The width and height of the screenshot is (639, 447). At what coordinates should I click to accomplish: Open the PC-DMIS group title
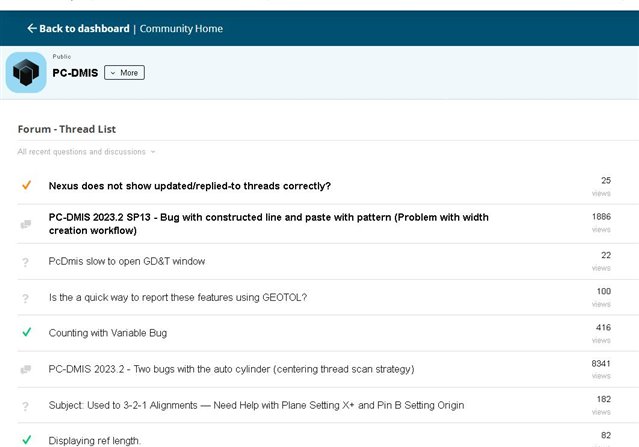point(75,73)
